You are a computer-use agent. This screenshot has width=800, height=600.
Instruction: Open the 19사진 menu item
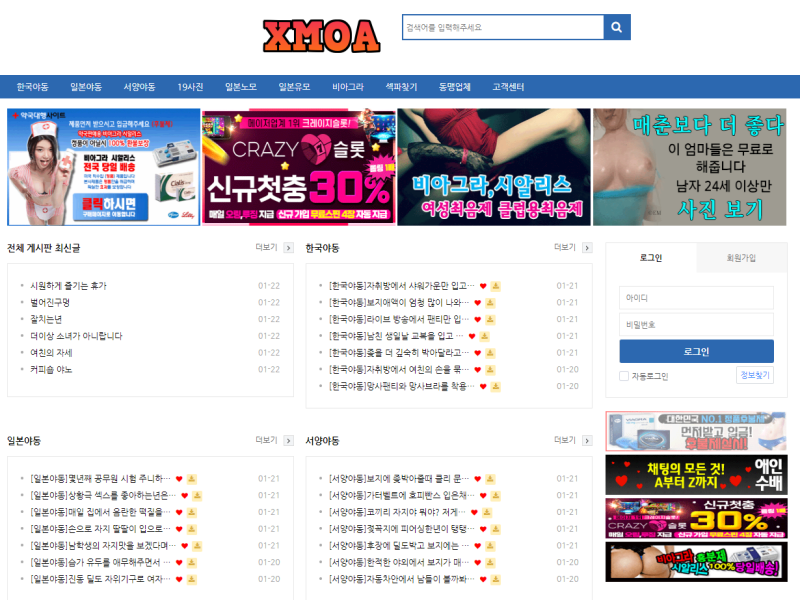190,87
